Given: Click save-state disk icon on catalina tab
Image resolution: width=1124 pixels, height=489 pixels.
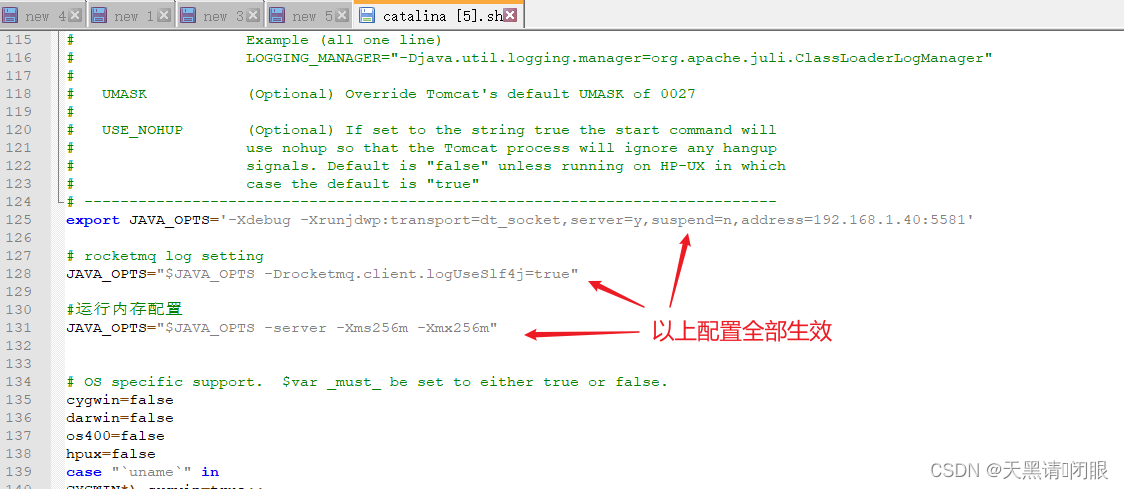Looking at the screenshot, I should click(367, 15).
